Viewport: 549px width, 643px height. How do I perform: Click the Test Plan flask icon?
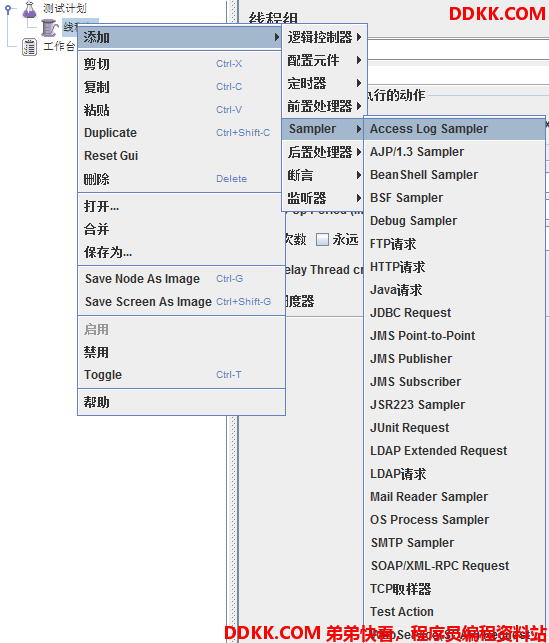click(x=29, y=9)
